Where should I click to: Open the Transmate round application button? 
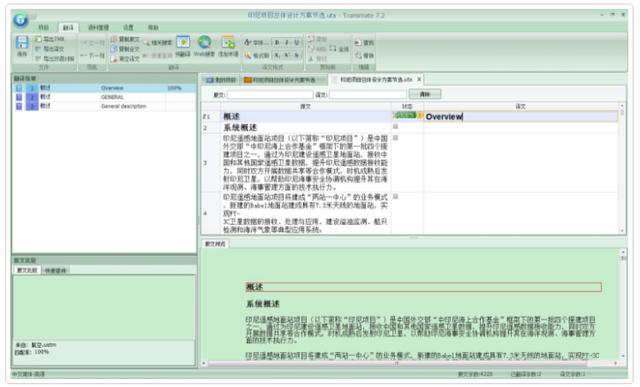[x=20, y=20]
